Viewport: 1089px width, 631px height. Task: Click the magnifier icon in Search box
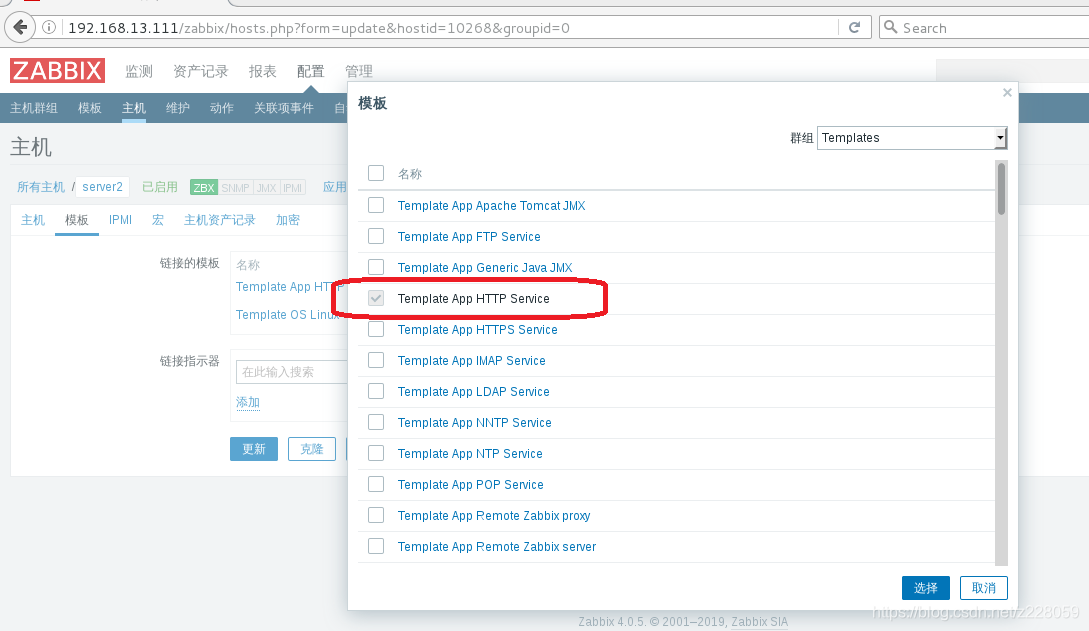tap(890, 28)
